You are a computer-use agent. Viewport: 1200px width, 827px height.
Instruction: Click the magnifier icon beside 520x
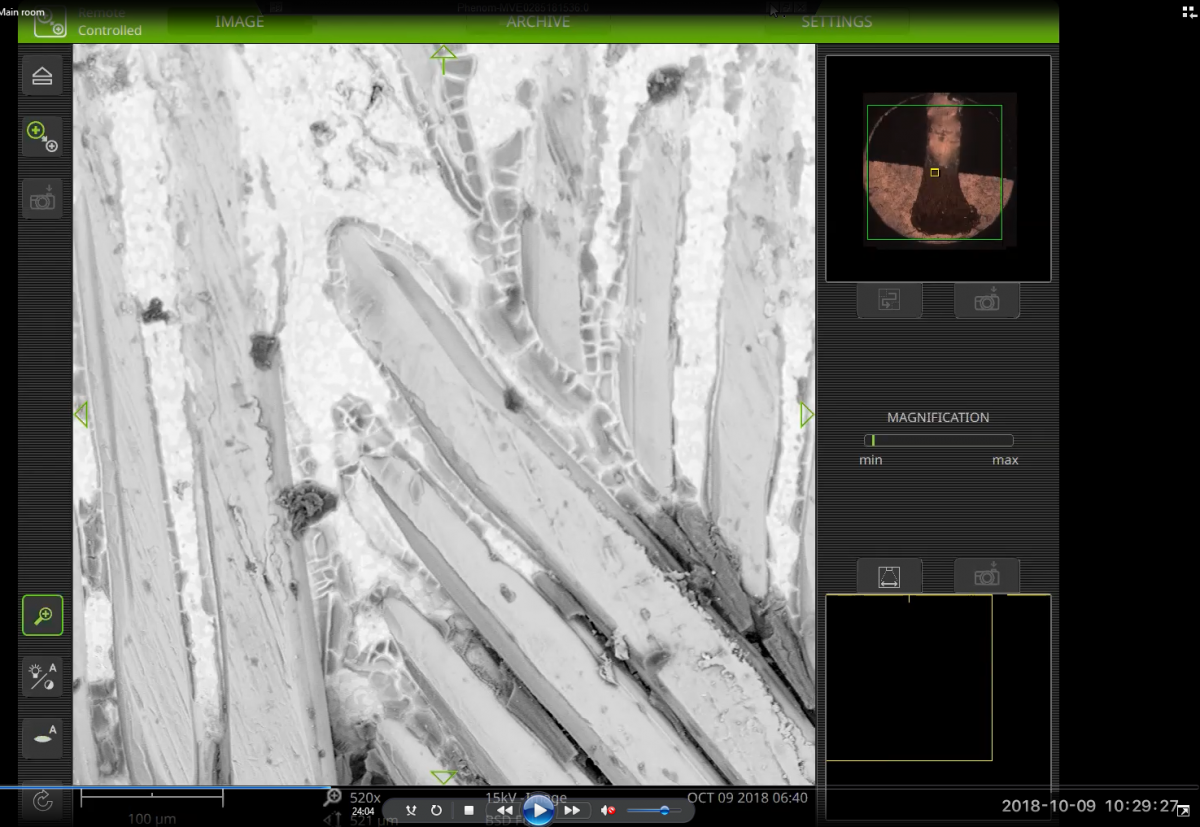click(x=333, y=797)
